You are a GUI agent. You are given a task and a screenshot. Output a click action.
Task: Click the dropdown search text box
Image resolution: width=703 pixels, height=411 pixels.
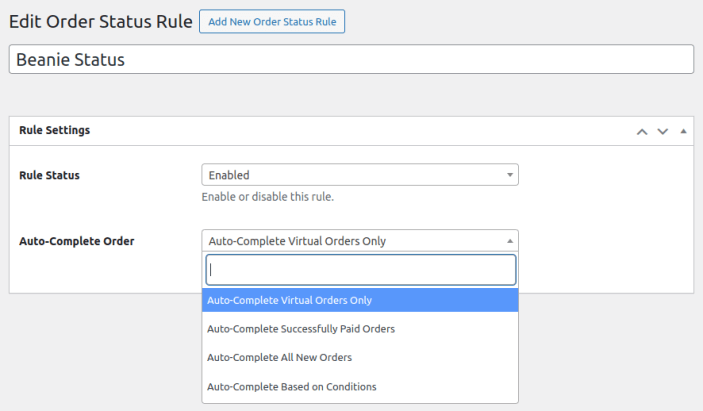point(360,270)
